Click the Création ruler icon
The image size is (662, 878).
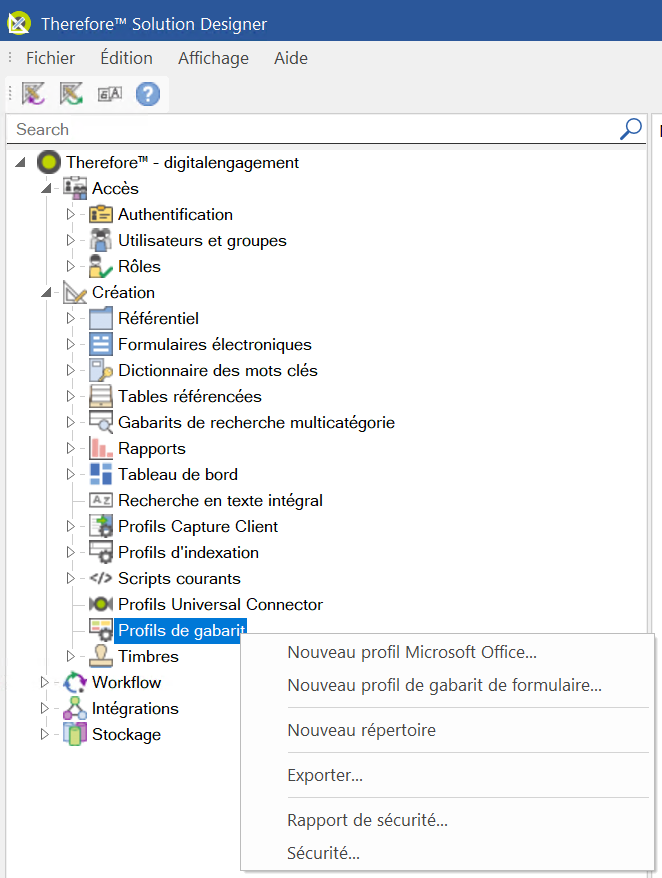pos(75,292)
